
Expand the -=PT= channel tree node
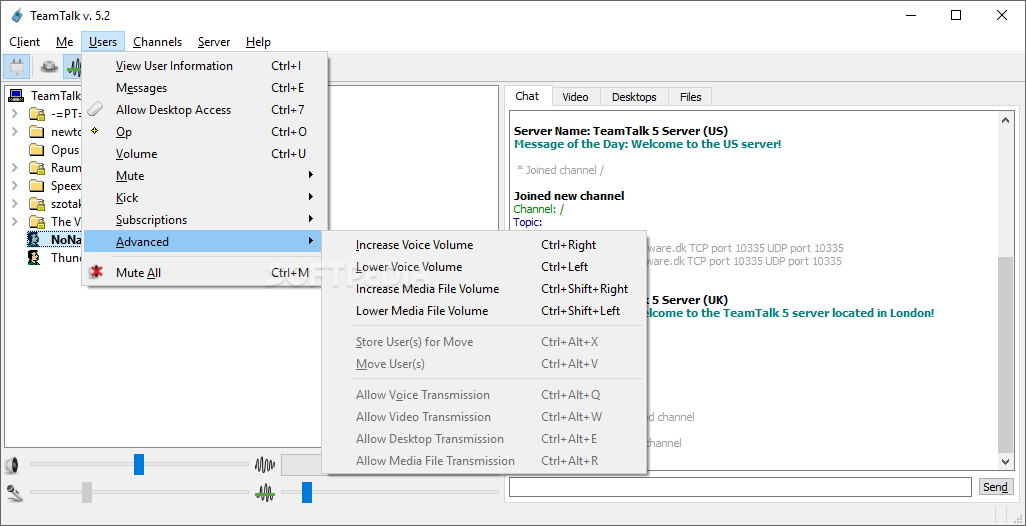[14, 114]
